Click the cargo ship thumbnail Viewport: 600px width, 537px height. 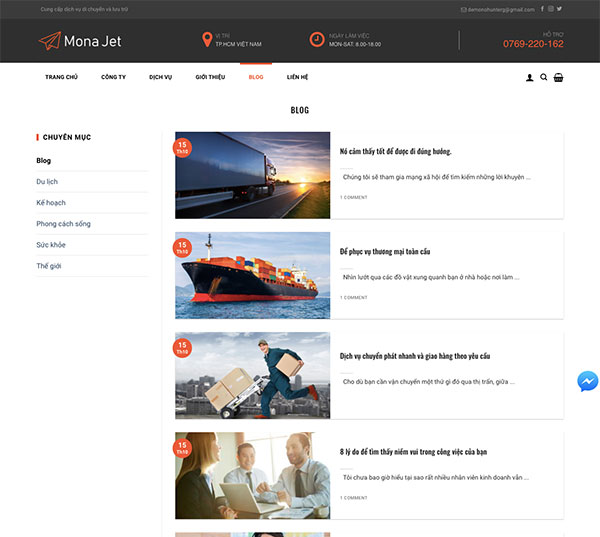[253, 276]
